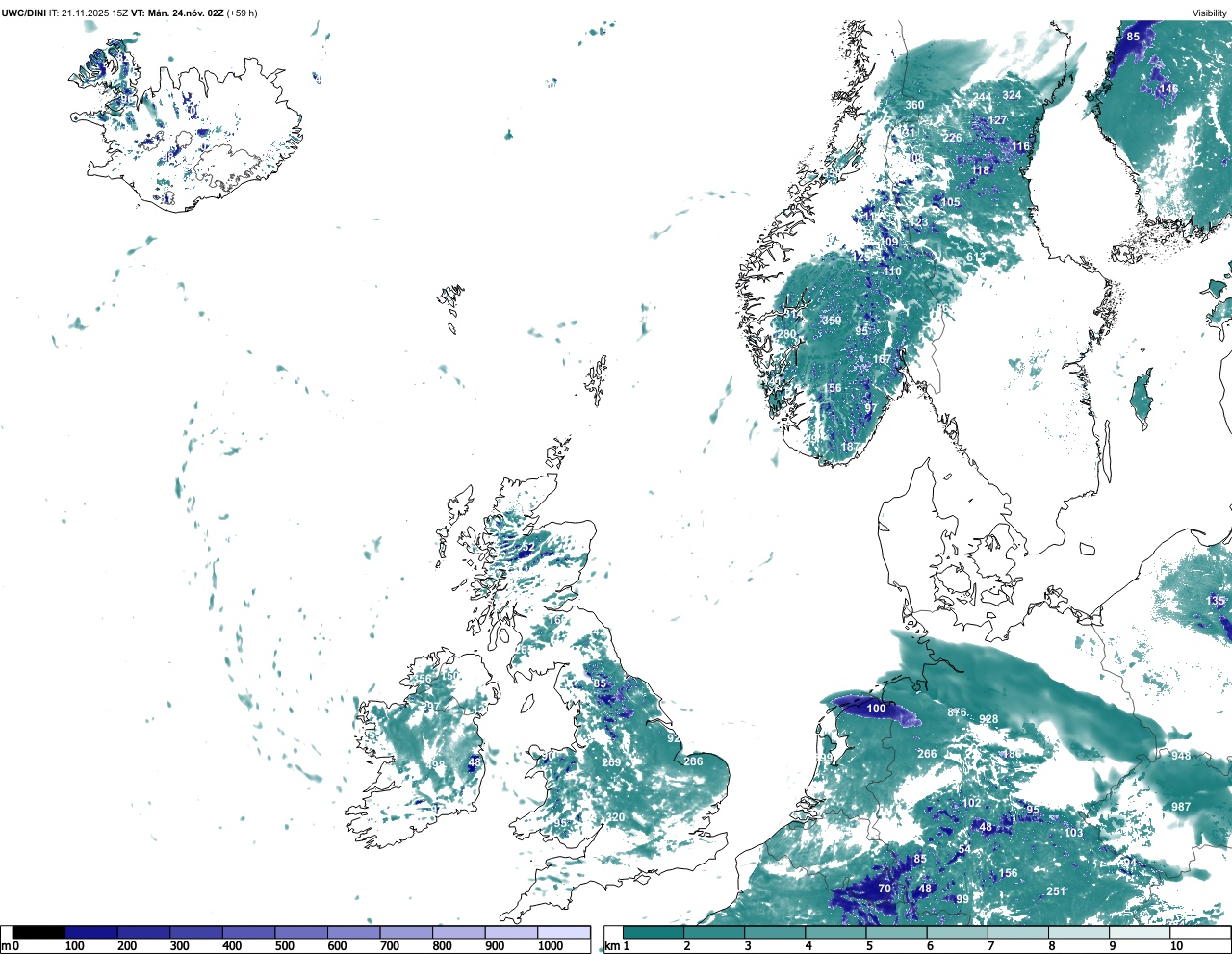Click the '324' value in northern Sweden
Screen dimensions: 1232x954
point(1012,95)
